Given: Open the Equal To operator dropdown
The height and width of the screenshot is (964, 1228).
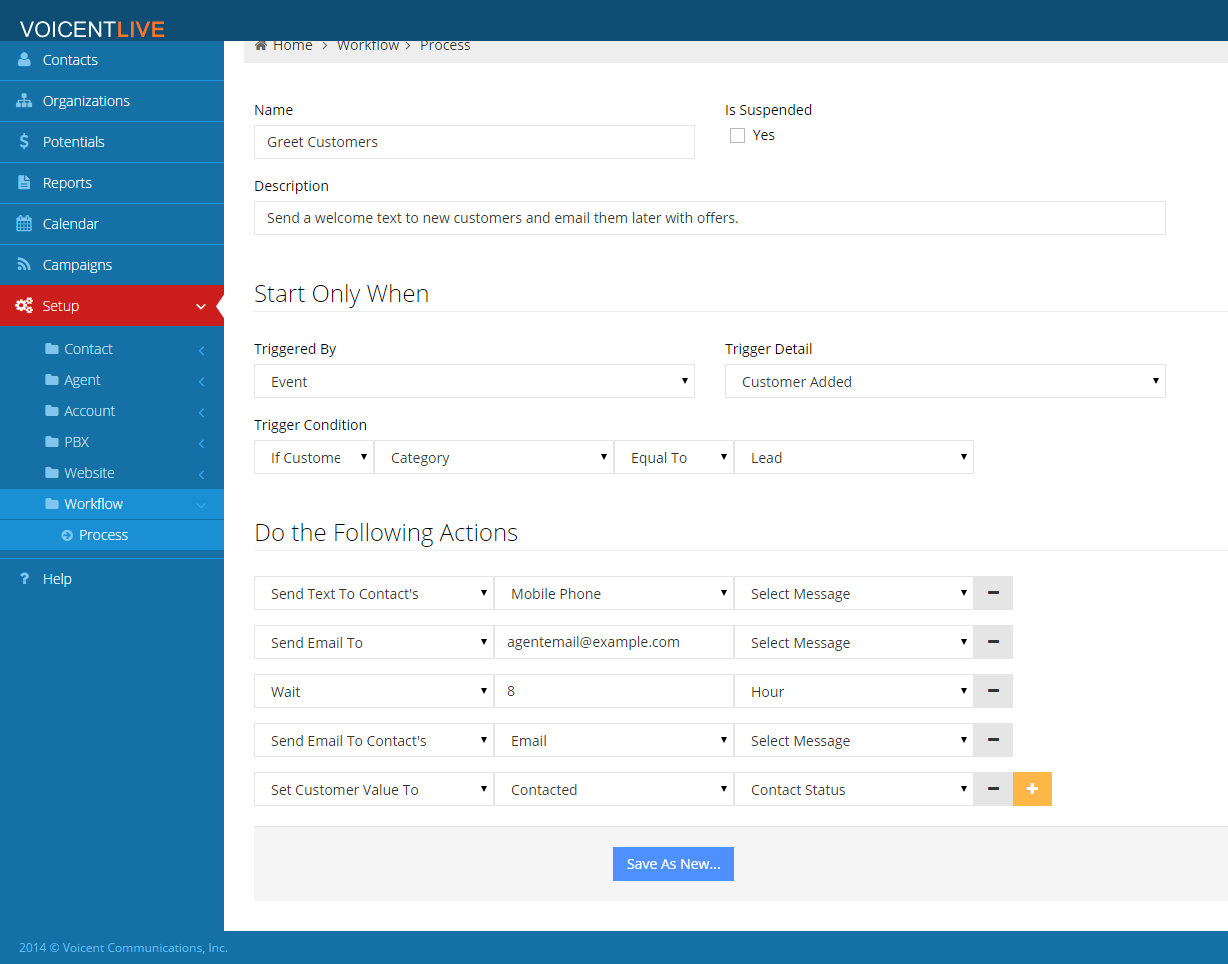Looking at the screenshot, I should click(674, 457).
